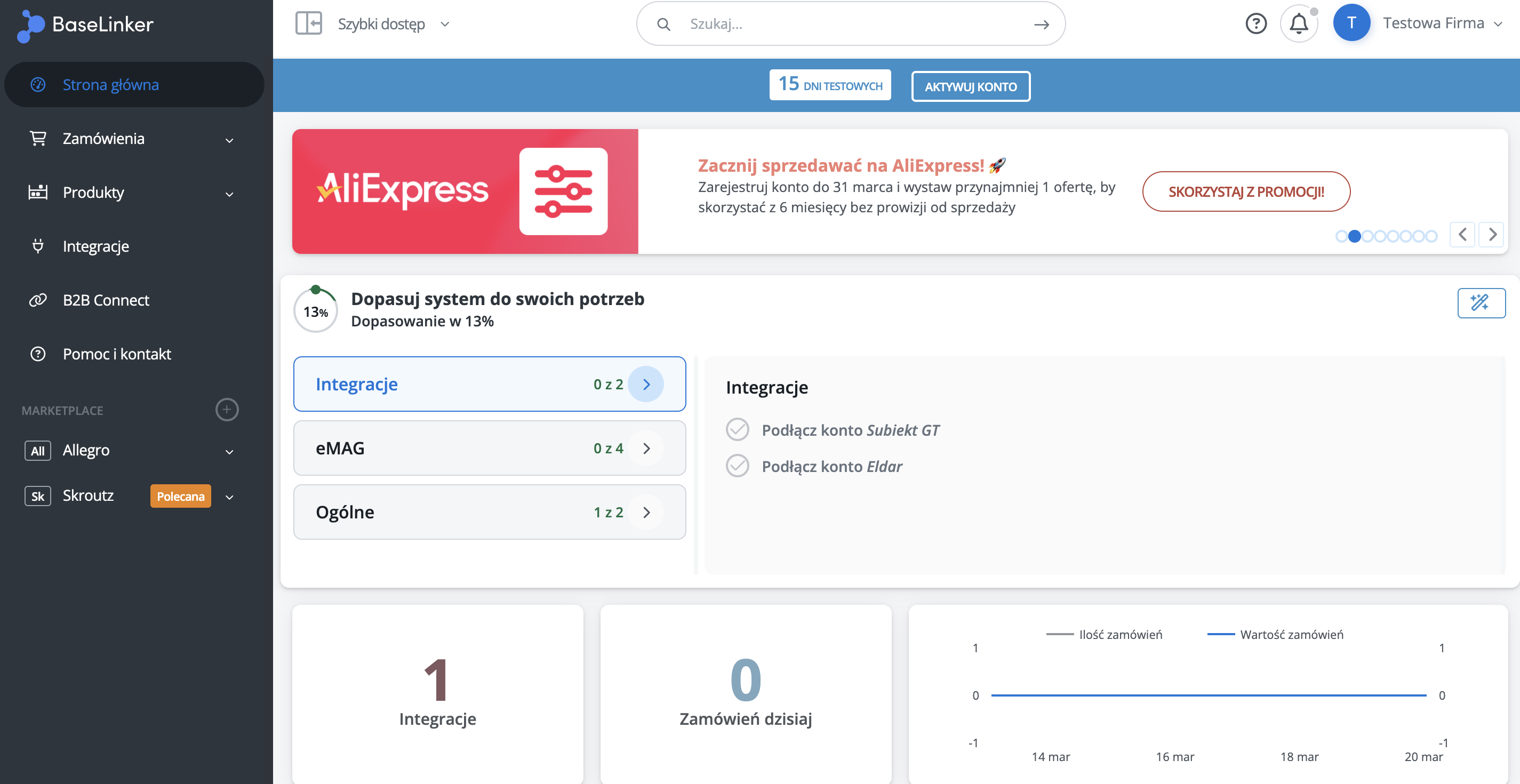This screenshot has width=1520, height=784.
Task: Expand the Zamówienia submenu chevron
Action: [x=229, y=140]
